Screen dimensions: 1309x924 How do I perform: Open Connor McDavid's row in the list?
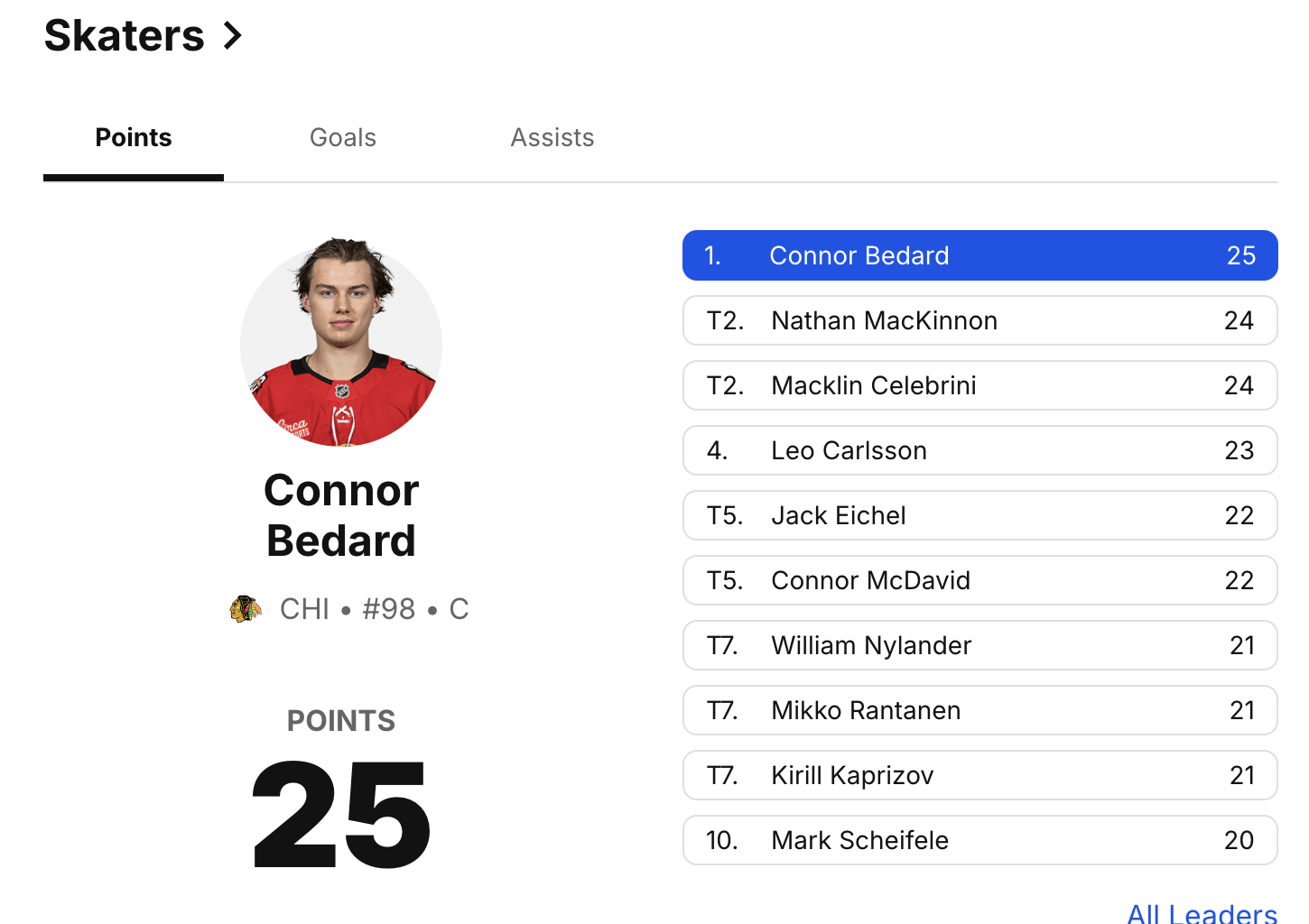tap(979, 580)
